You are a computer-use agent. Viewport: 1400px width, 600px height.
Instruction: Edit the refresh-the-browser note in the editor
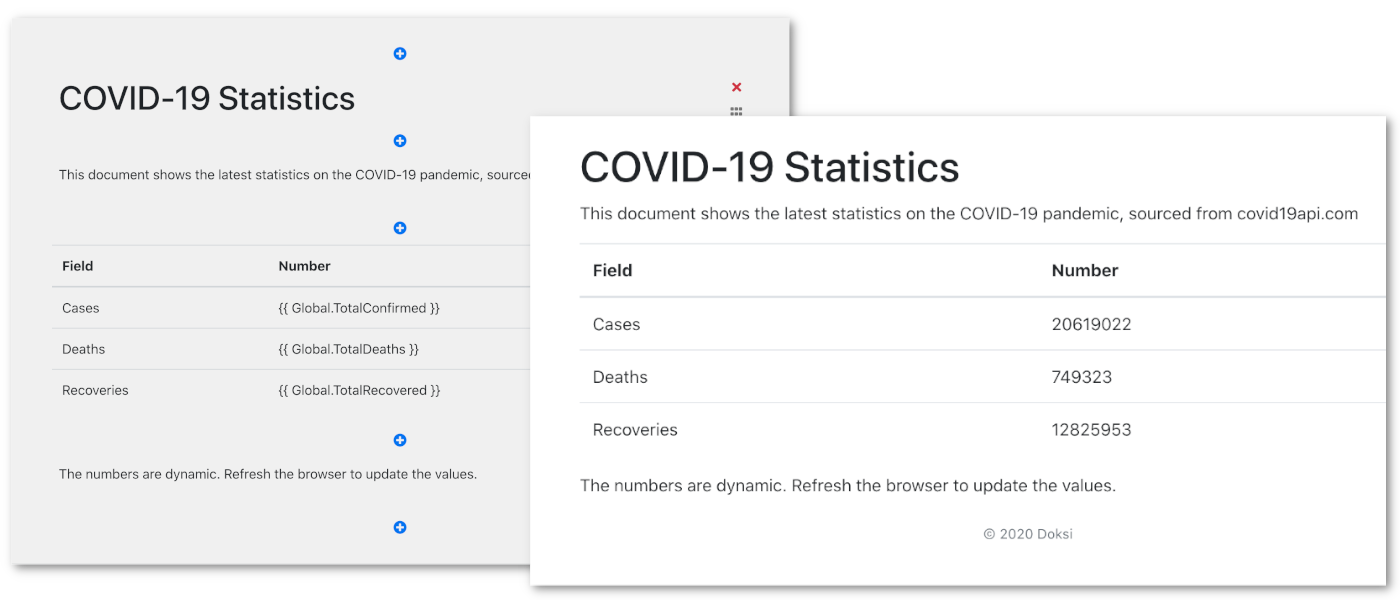pyautogui.click(x=268, y=474)
